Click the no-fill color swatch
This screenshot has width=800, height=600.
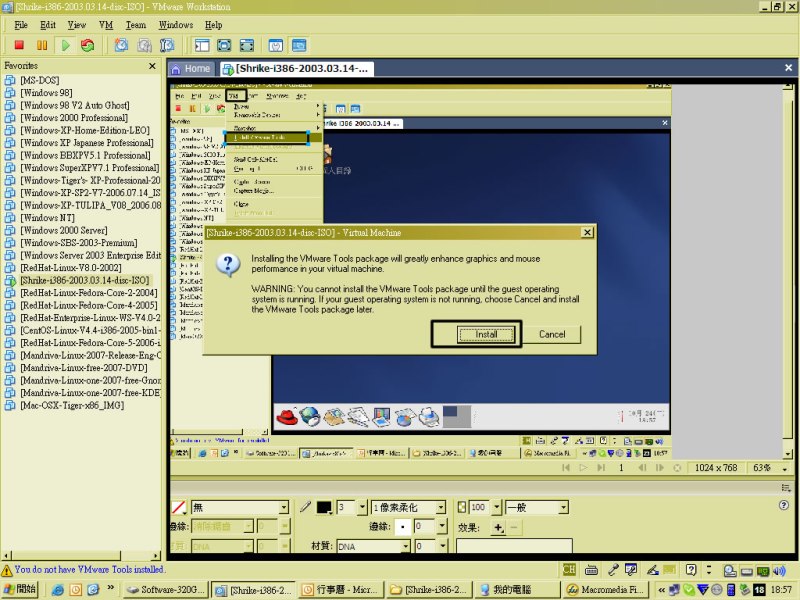[x=179, y=507]
